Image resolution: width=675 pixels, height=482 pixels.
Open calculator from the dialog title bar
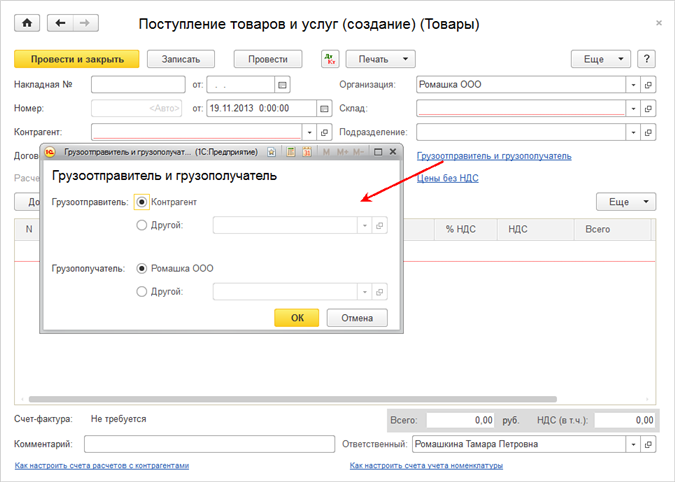291,152
